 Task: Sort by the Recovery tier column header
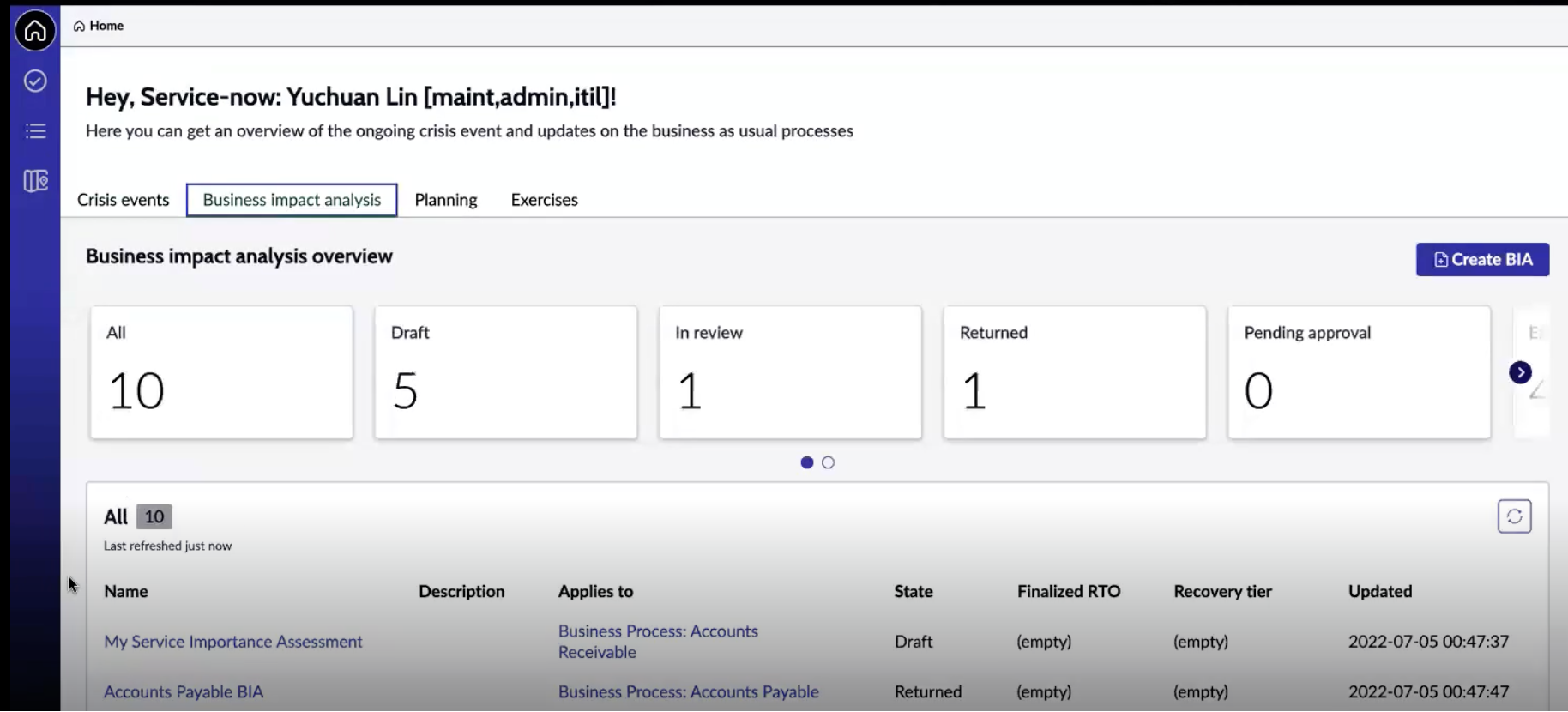(1223, 591)
